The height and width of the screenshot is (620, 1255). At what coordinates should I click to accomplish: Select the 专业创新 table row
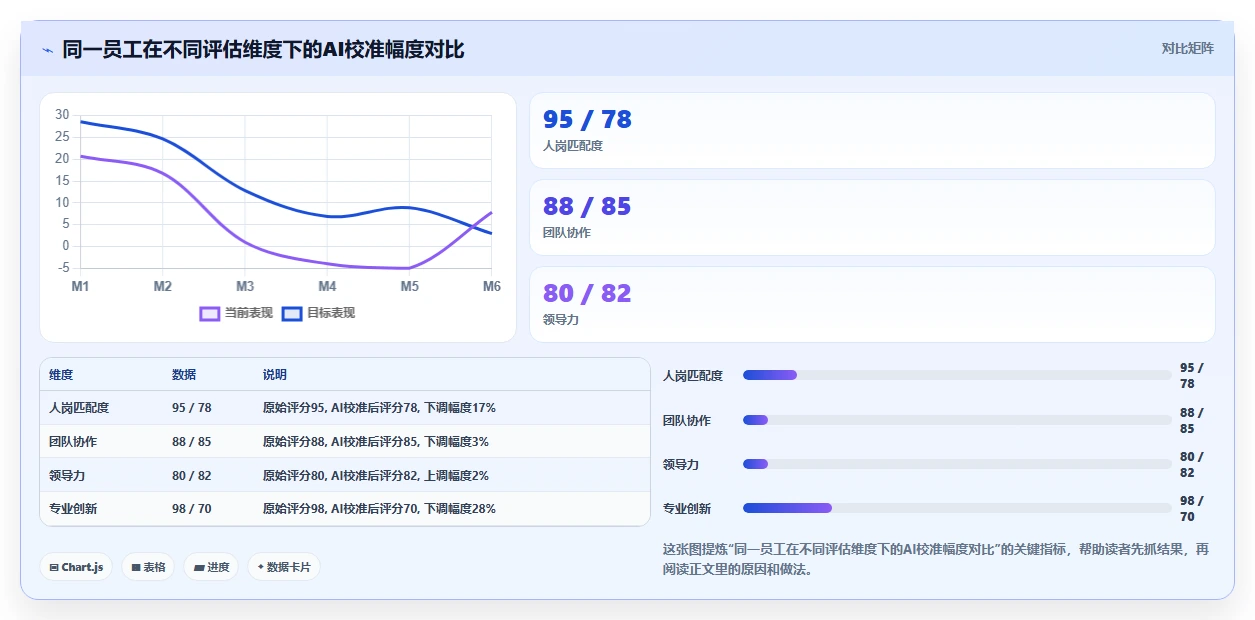click(x=345, y=508)
